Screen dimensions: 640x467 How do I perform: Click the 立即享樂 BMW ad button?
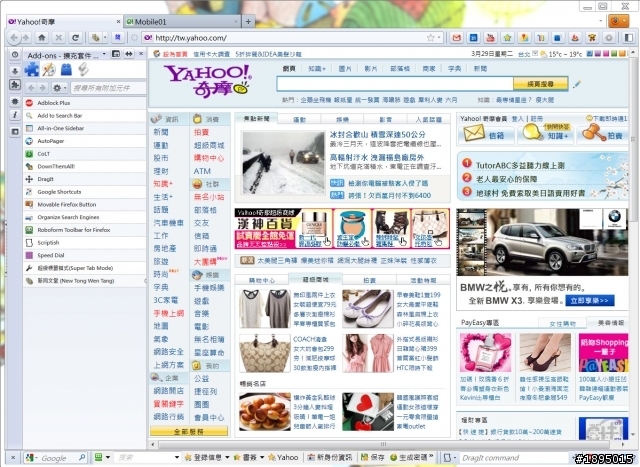coord(590,300)
